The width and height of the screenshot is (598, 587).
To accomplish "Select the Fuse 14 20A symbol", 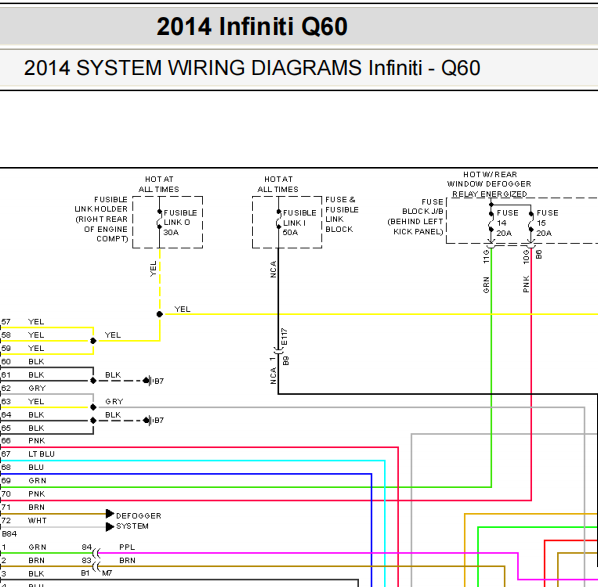I will coord(491,222).
